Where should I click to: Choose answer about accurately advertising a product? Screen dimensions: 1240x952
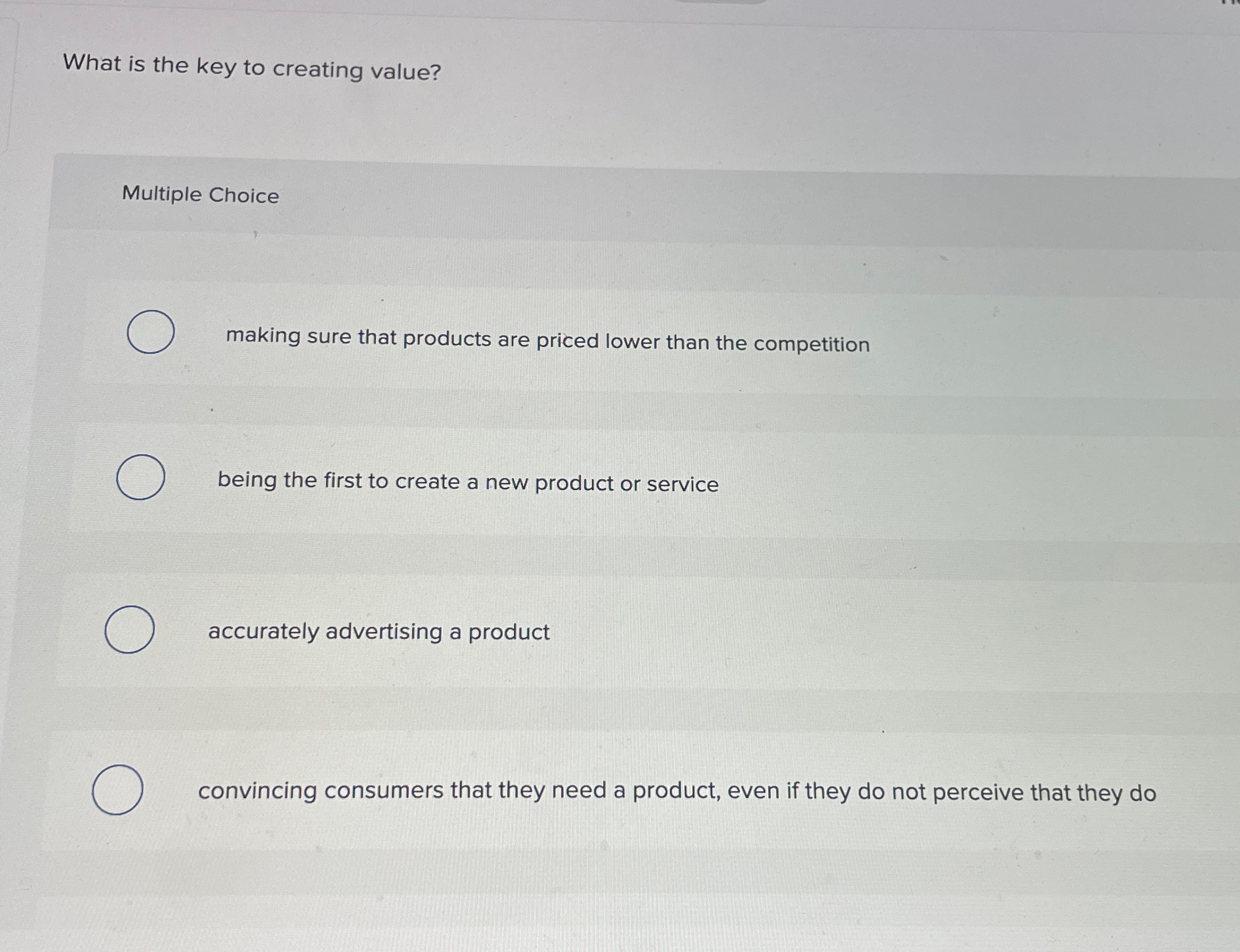coord(379,631)
